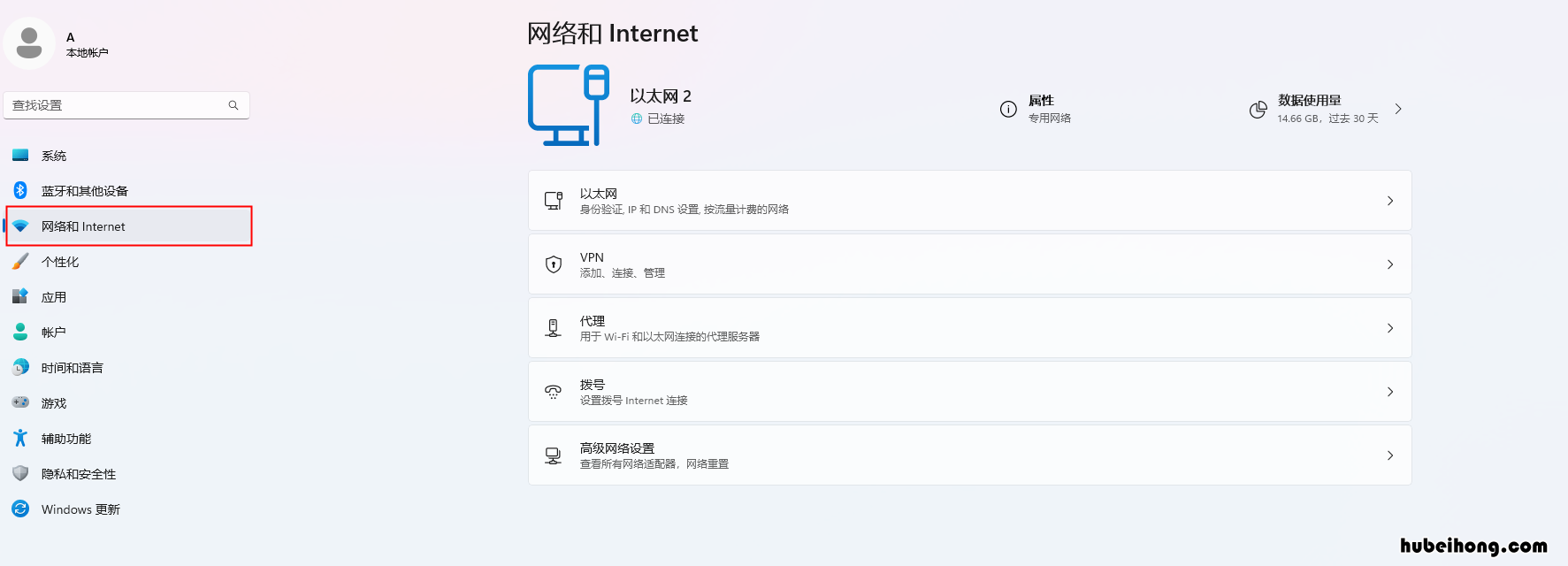Open the 拨号 Internet connection card

click(969, 392)
